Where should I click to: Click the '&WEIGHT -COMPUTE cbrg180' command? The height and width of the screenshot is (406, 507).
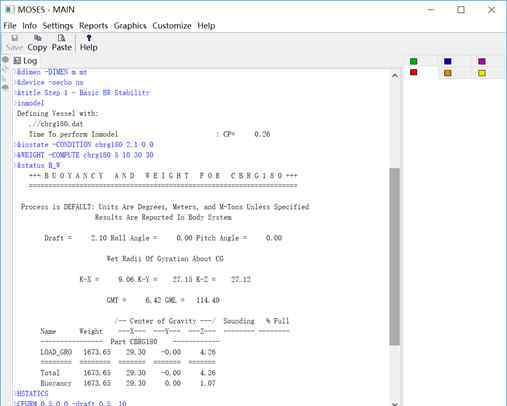coord(85,155)
